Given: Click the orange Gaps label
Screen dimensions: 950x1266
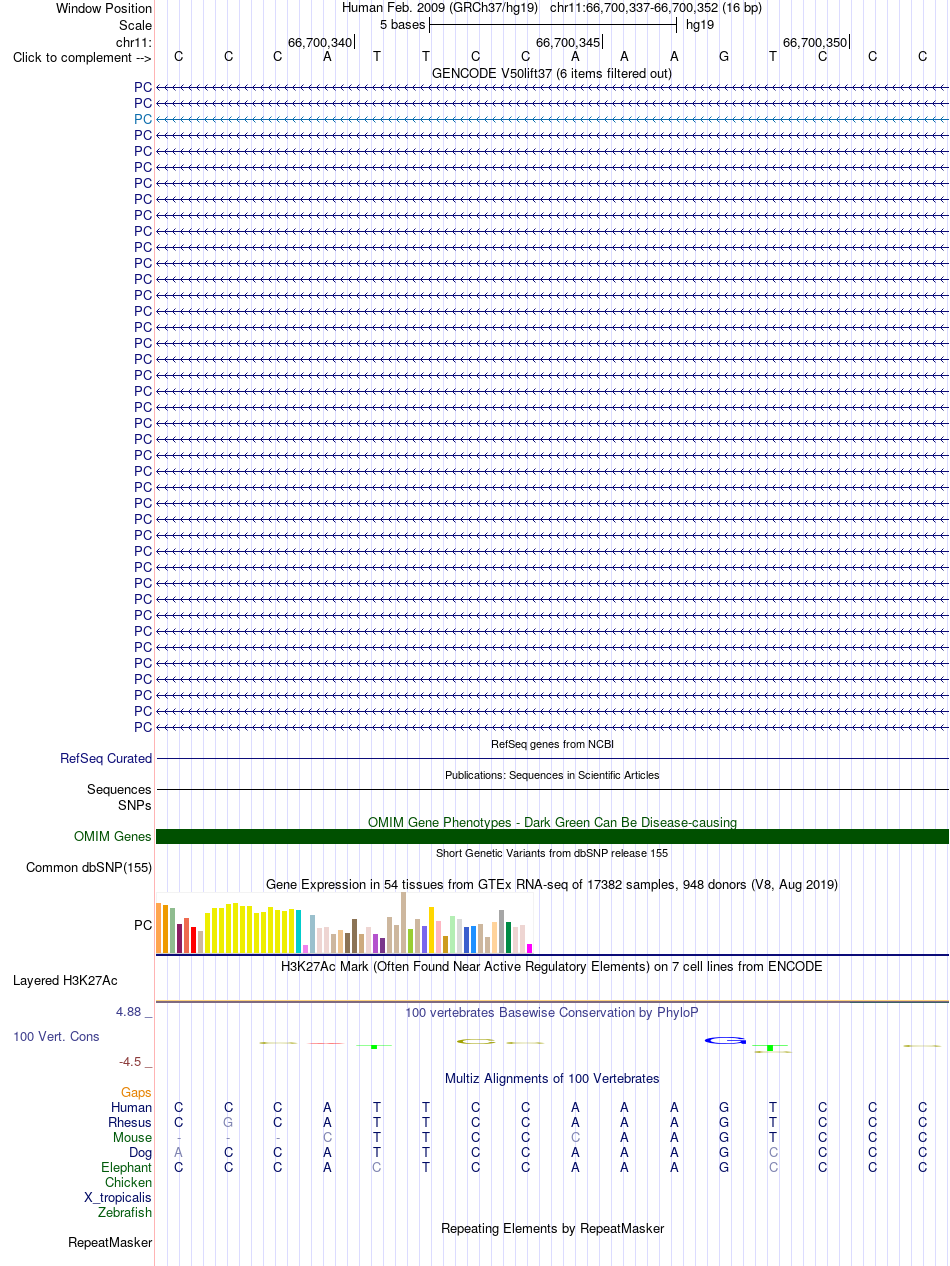Looking at the screenshot, I should (136, 1093).
